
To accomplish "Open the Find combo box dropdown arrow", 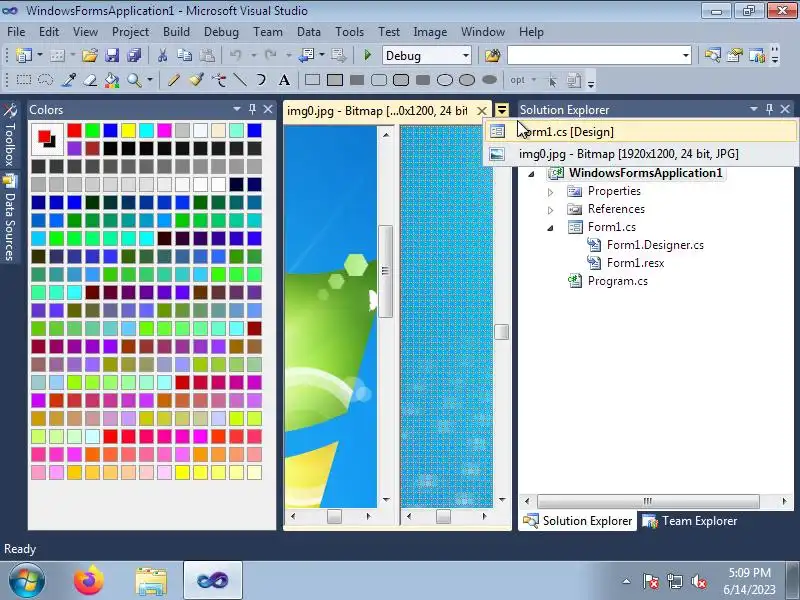I will (x=686, y=55).
